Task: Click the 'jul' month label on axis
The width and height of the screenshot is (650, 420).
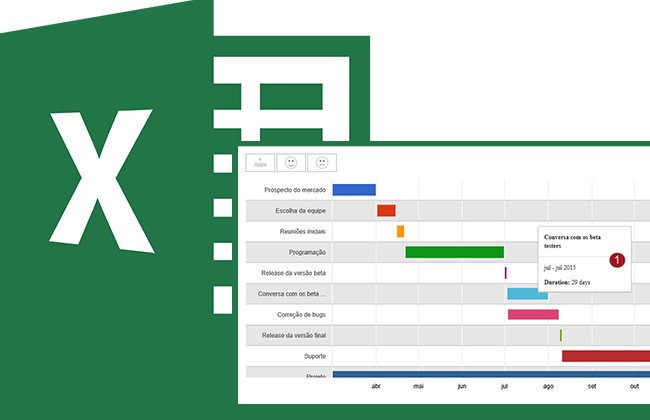Action: coord(504,386)
